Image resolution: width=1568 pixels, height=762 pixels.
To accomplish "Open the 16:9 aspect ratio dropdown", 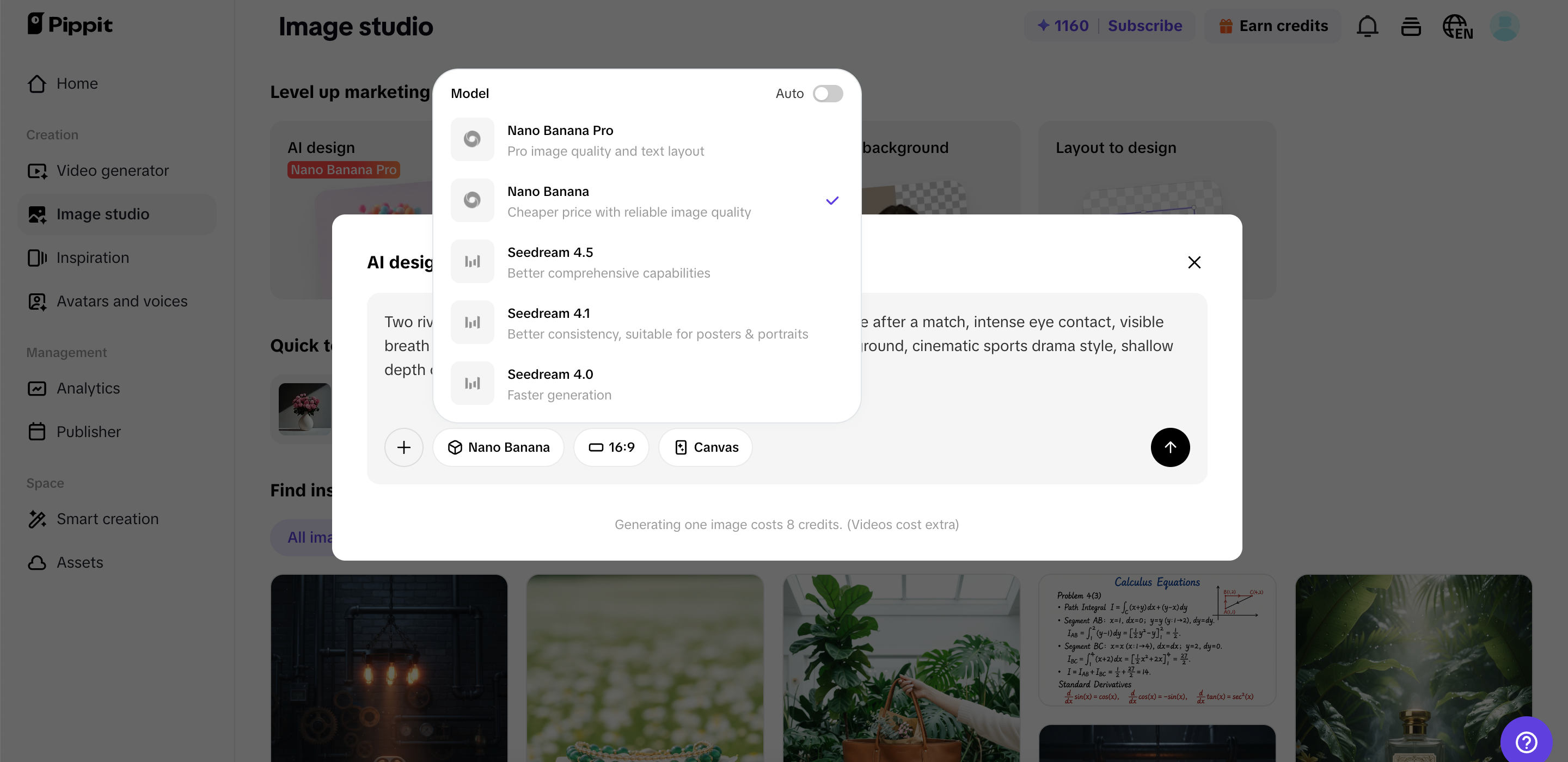I will [x=611, y=447].
